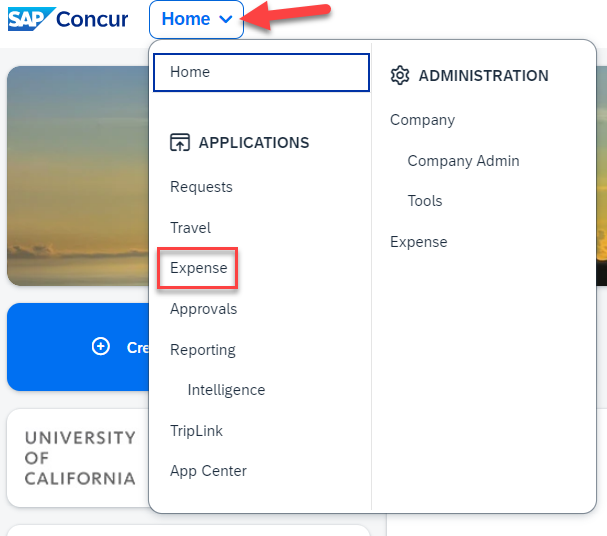Screen dimensions: 607x536
Task: Open Tools under Company
Action: (x=424, y=201)
